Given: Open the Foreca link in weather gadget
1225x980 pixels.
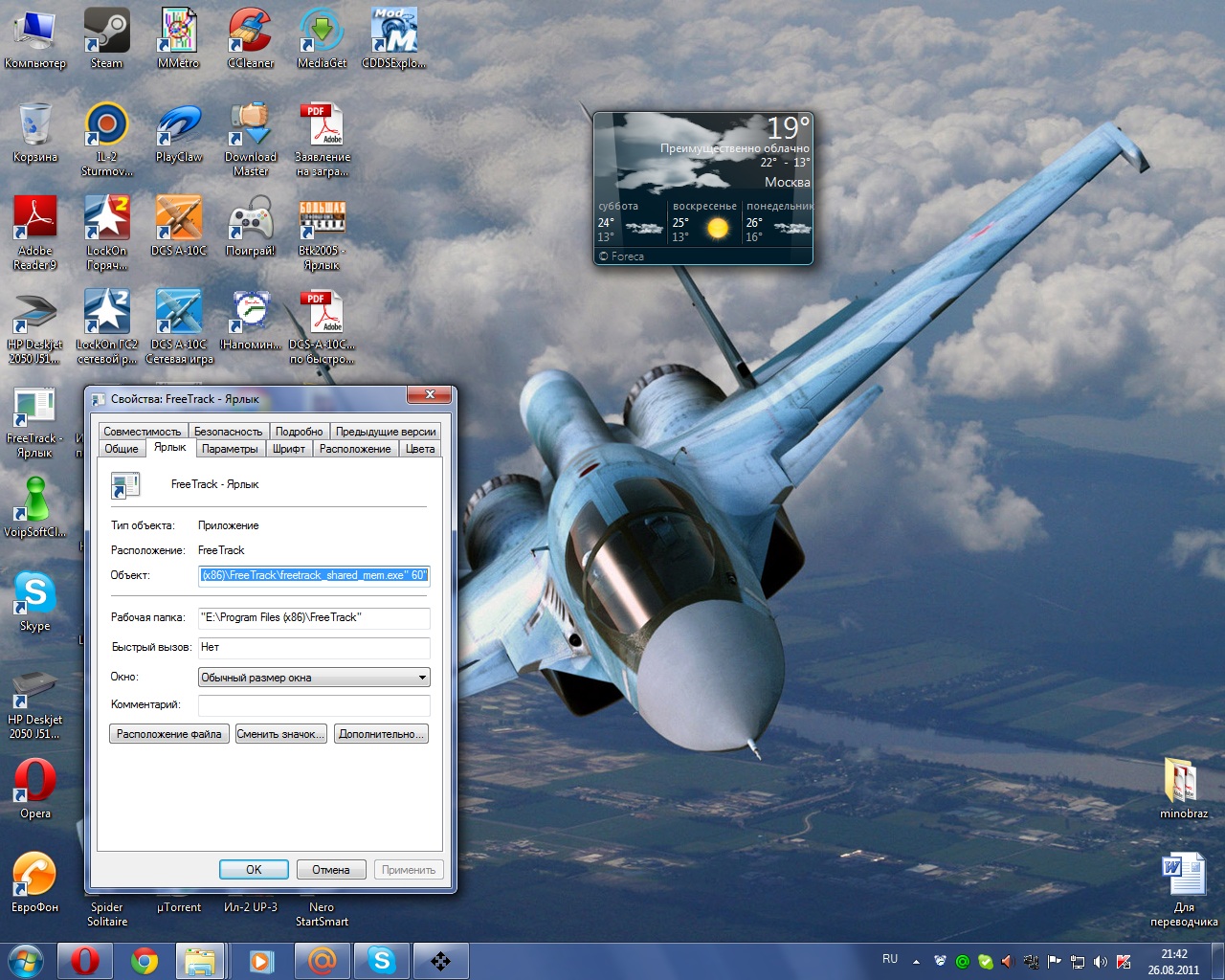Looking at the screenshot, I should pyautogui.click(x=622, y=256).
